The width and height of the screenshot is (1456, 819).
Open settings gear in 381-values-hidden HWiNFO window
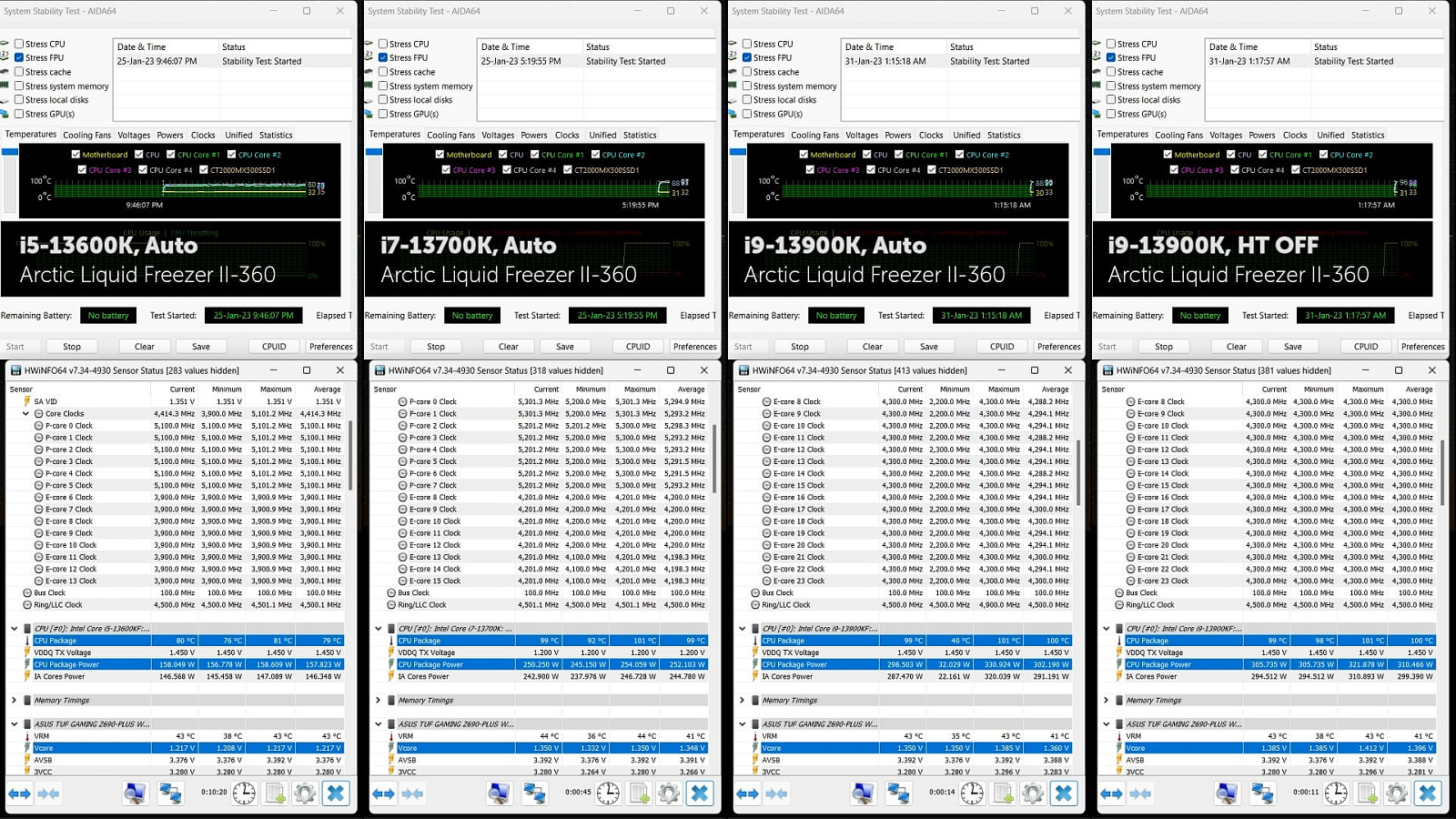pyautogui.click(x=1397, y=794)
